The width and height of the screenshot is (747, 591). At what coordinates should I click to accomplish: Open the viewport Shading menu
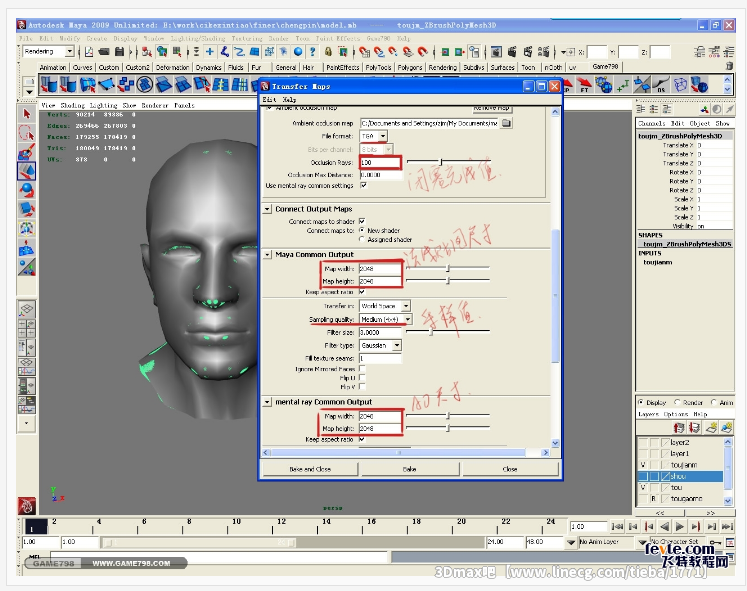coord(72,105)
